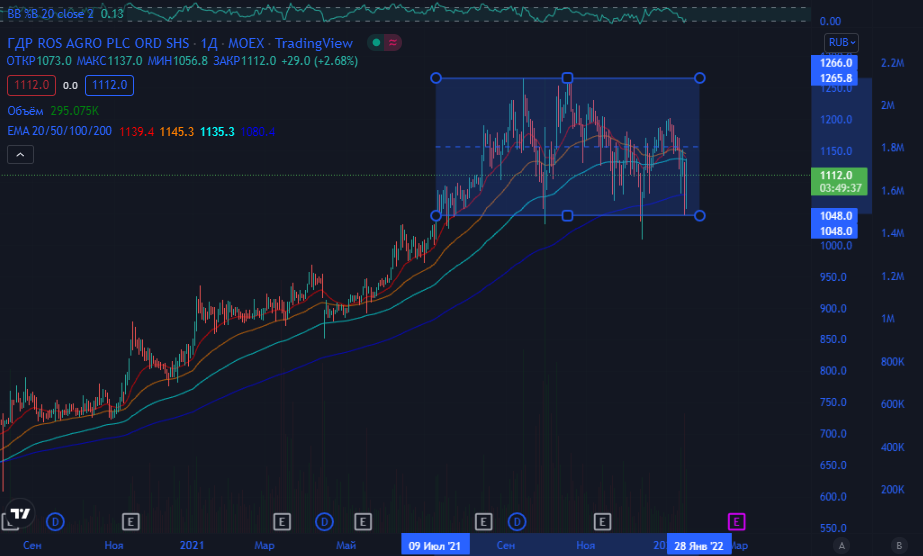Toggle auto scale with the A button
The image size is (923, 556).
coord(842,545)
